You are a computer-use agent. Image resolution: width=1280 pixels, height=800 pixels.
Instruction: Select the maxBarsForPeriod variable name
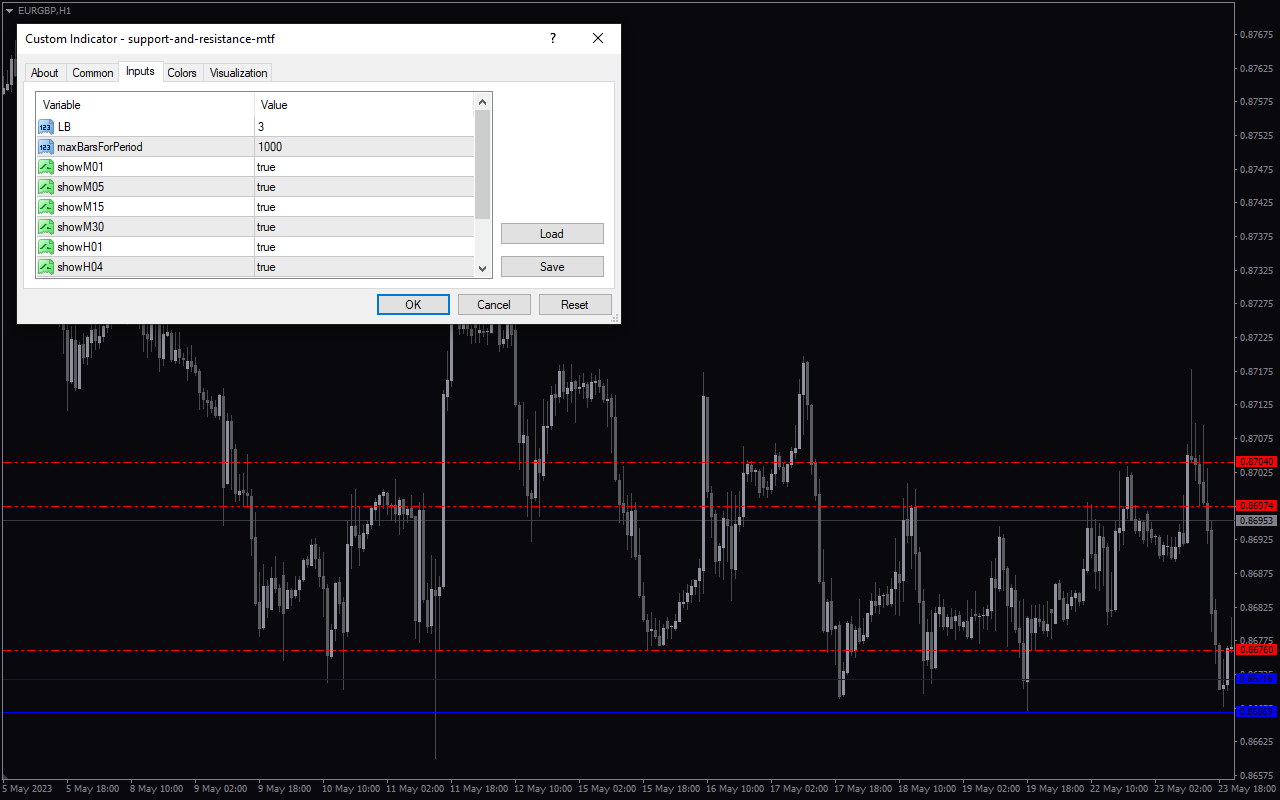click(x=100, y=147)
